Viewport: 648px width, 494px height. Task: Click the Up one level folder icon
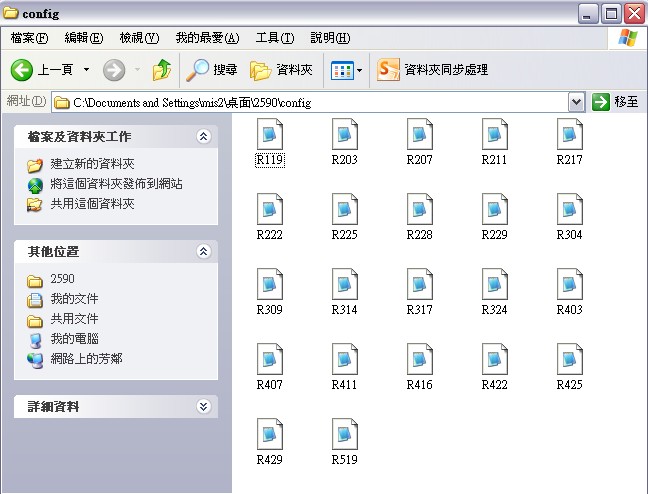click(162, 69)
